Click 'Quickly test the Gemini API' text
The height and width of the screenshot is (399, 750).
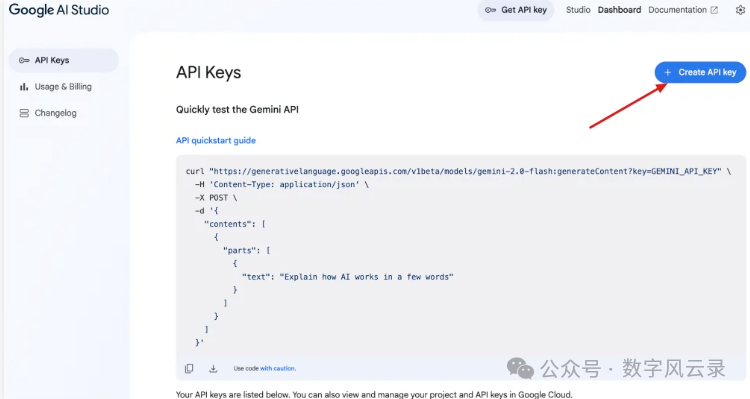[x=237, y=110]
